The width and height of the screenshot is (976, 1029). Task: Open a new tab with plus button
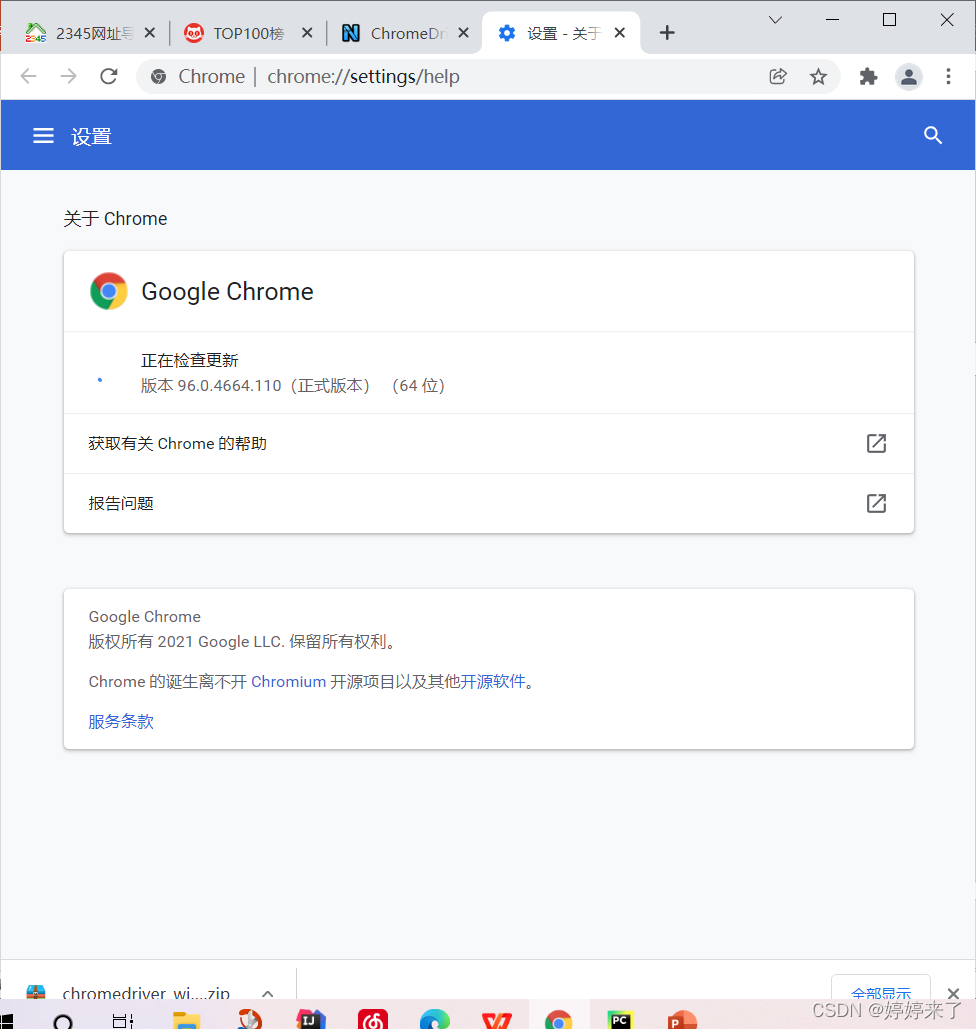tap(667, 33)
